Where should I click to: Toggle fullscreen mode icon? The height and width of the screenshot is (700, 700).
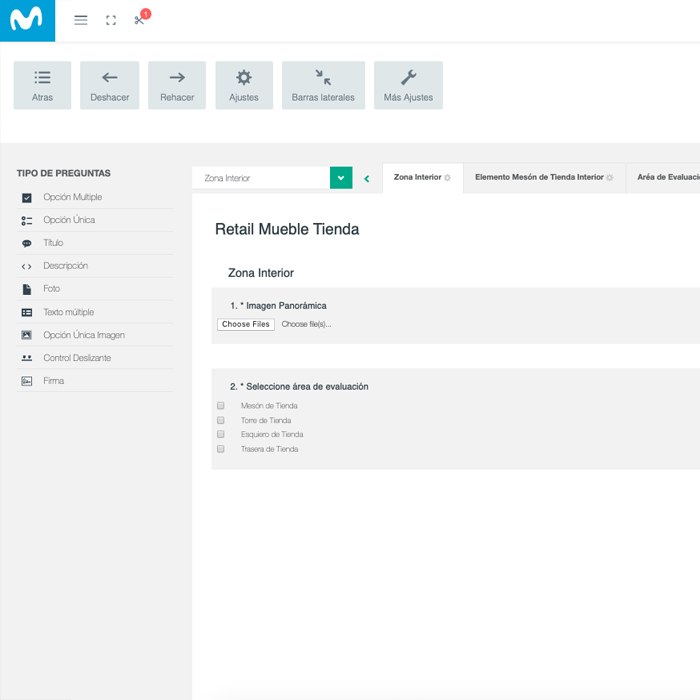click(x=111, y=20)
